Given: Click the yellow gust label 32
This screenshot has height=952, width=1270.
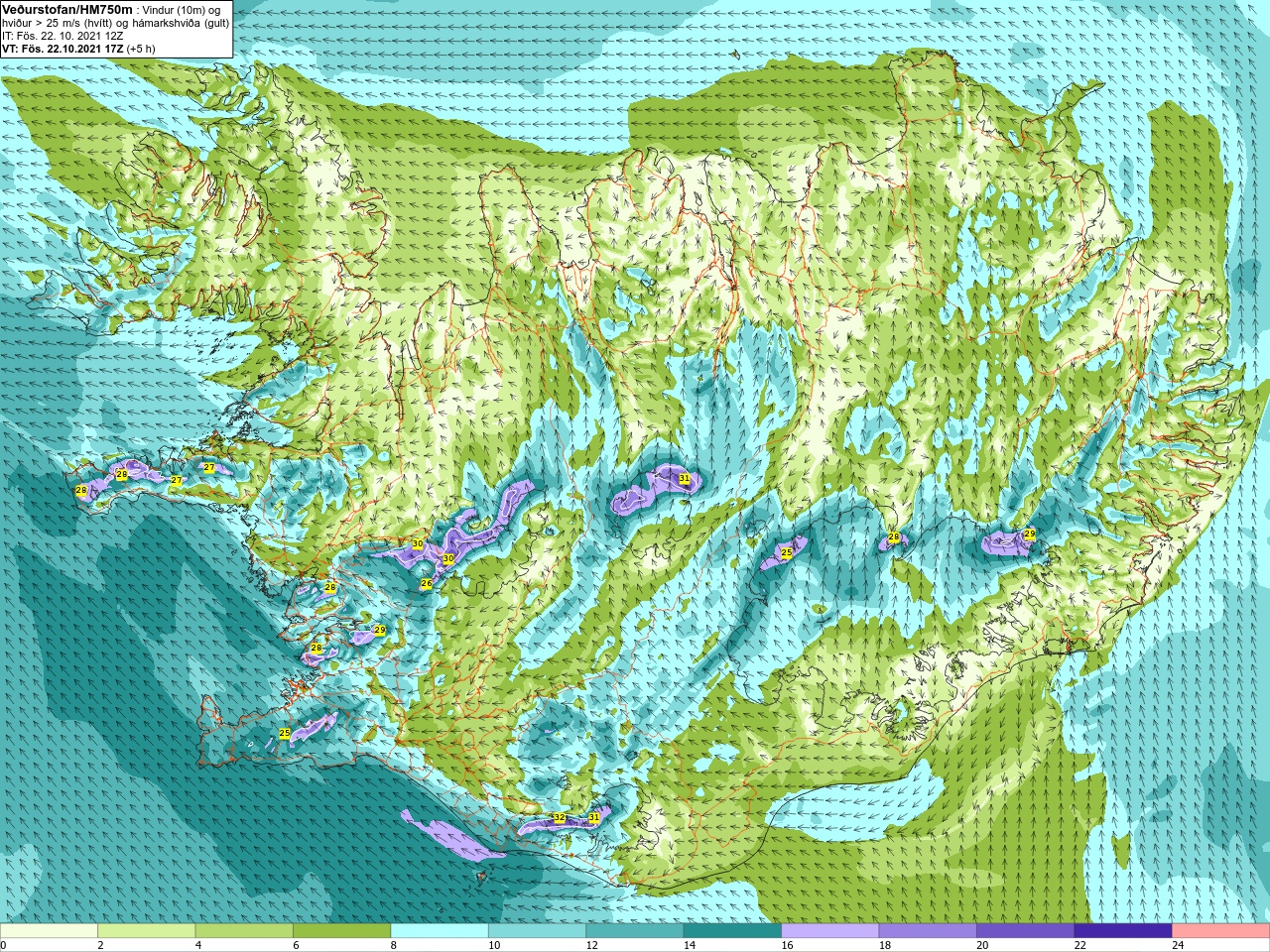Looking at the screenshot, I should click(x=560, y=818).
